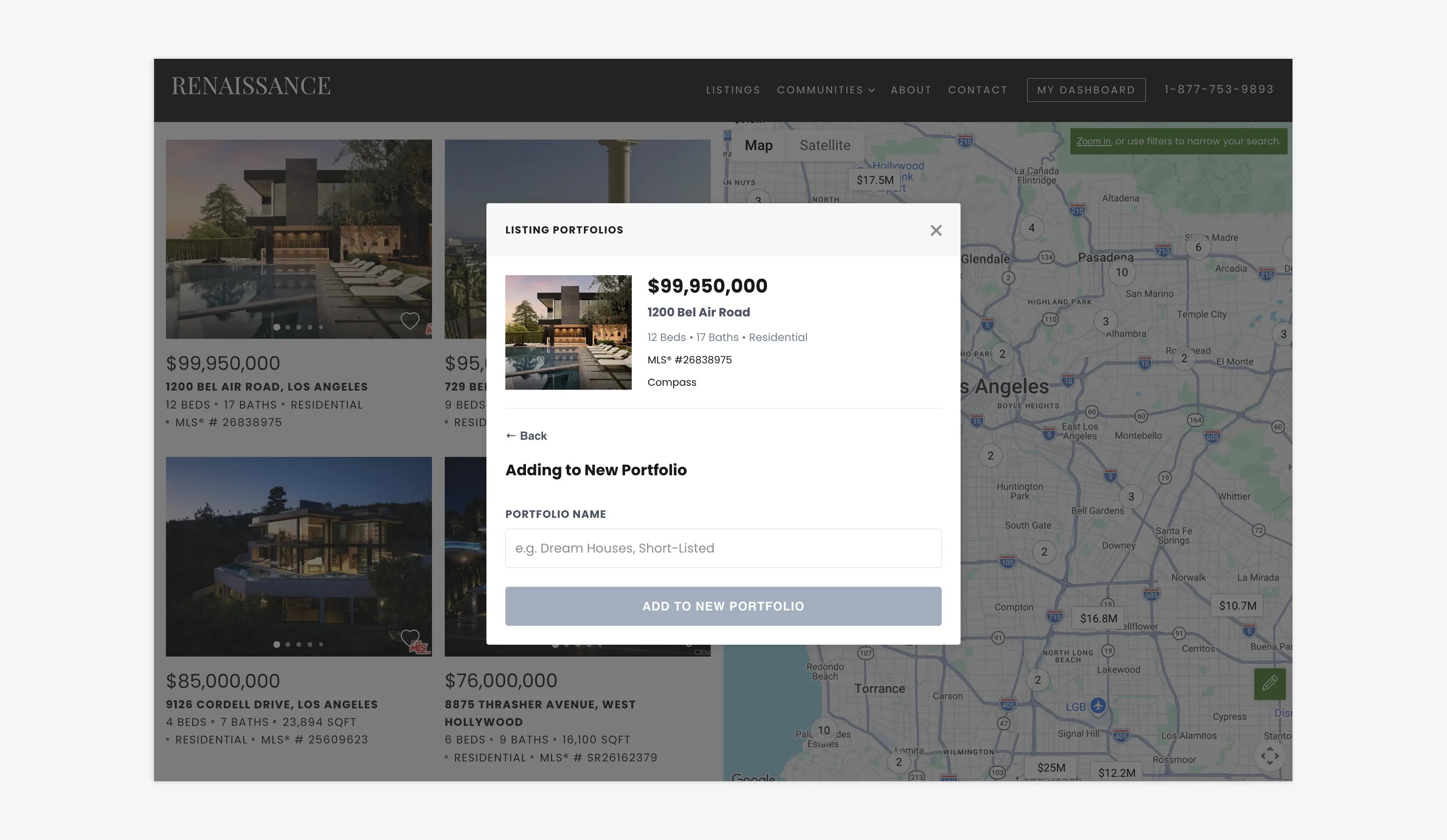Click the green pencil draw icon on map
Screen dimensions: 1447x840
[1270, 684]
